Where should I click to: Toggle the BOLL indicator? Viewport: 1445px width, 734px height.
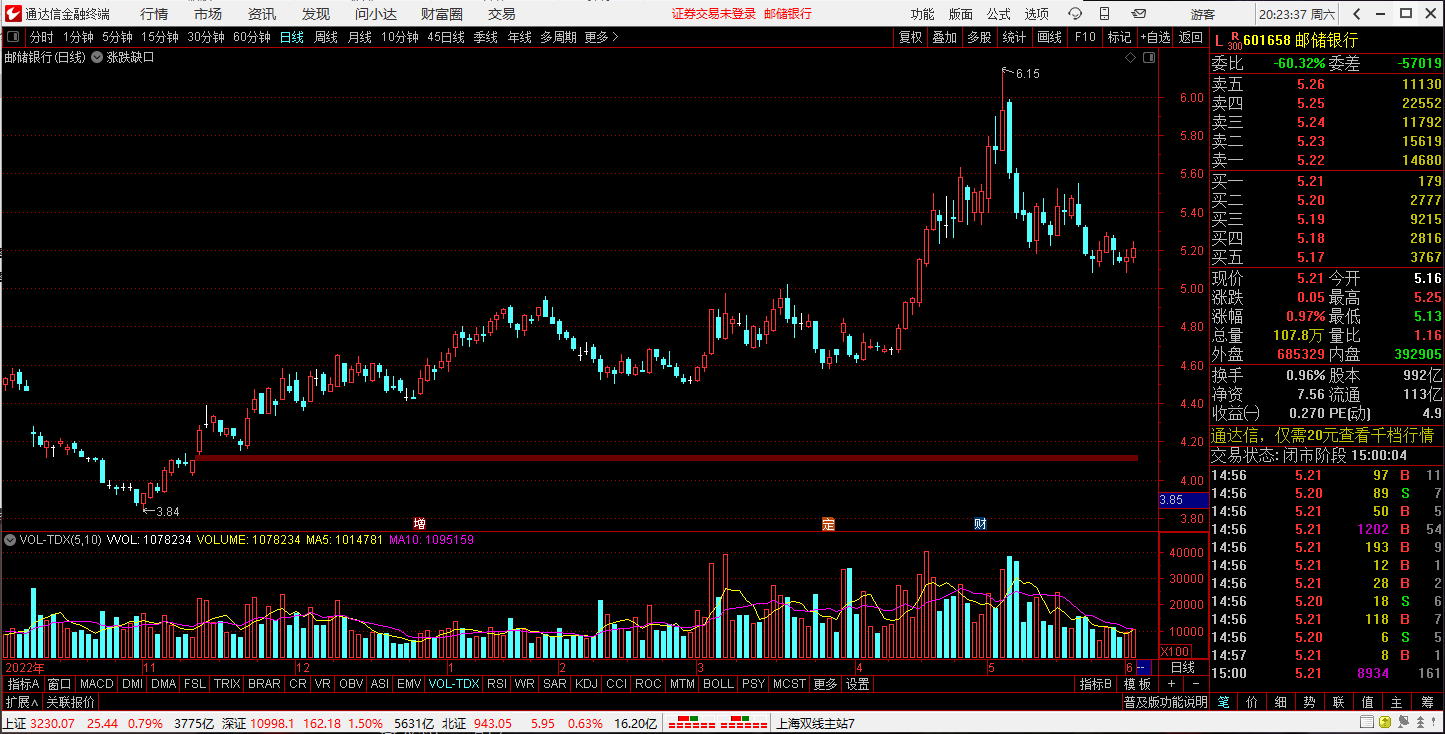point(718,684)
